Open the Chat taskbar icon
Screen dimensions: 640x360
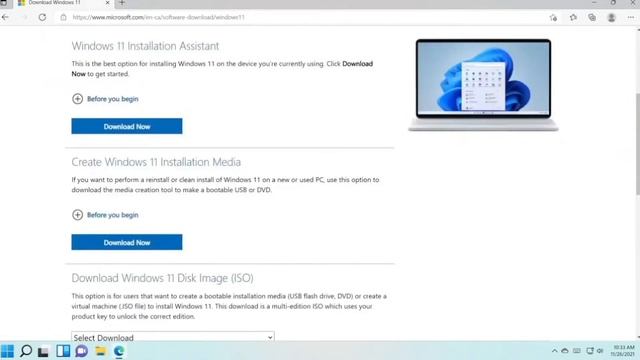tap(82, 351)
